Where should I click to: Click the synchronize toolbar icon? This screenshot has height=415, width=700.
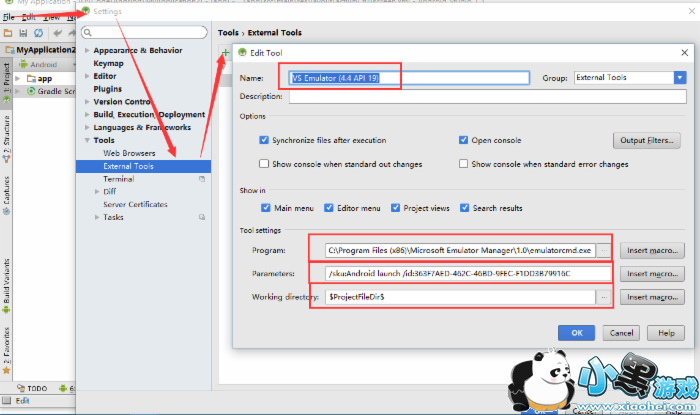coord(38,33)
